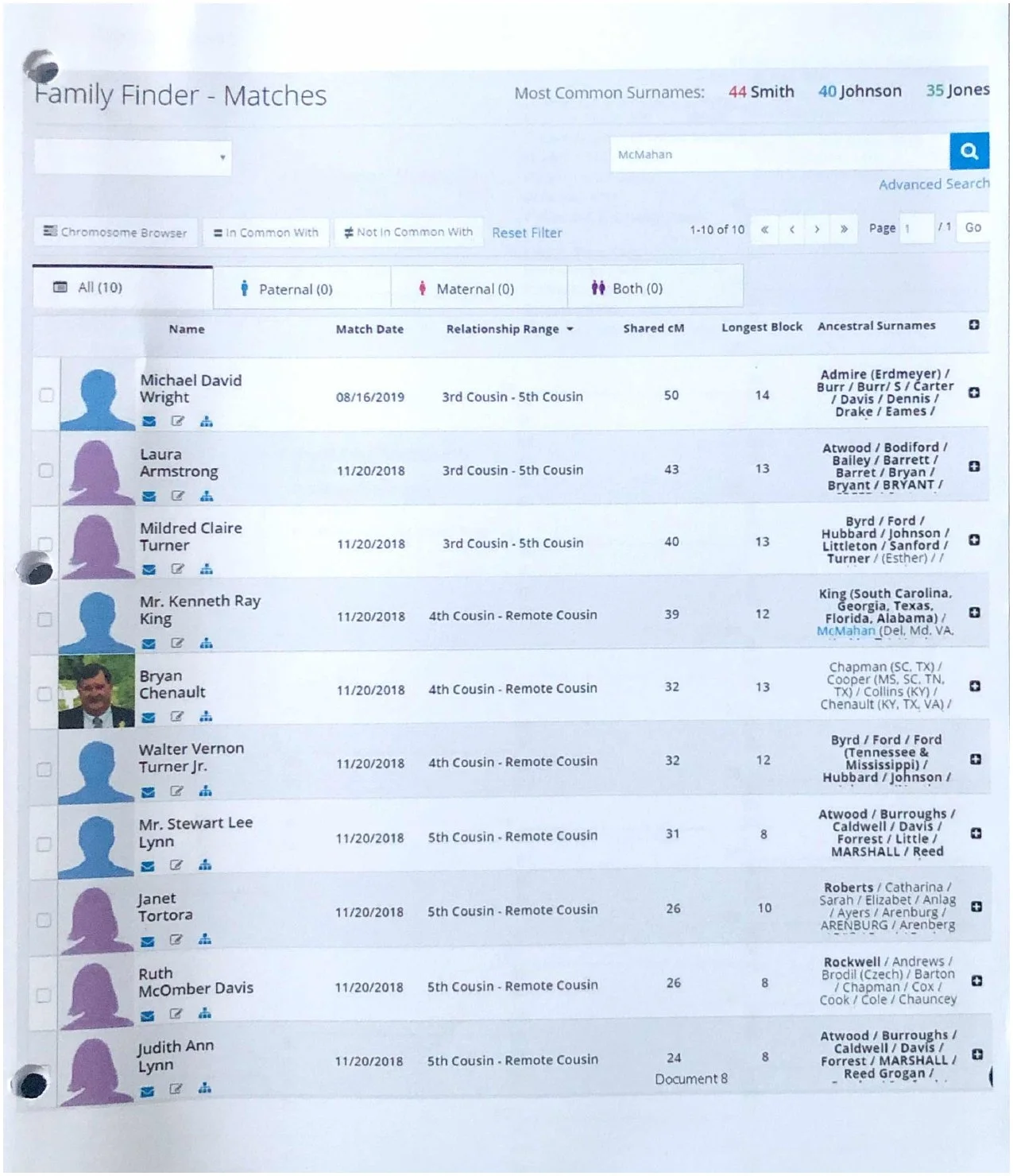Open the empty dropdown above Chromosome Browser
1013x1176 pixels.
pos(133,157)
